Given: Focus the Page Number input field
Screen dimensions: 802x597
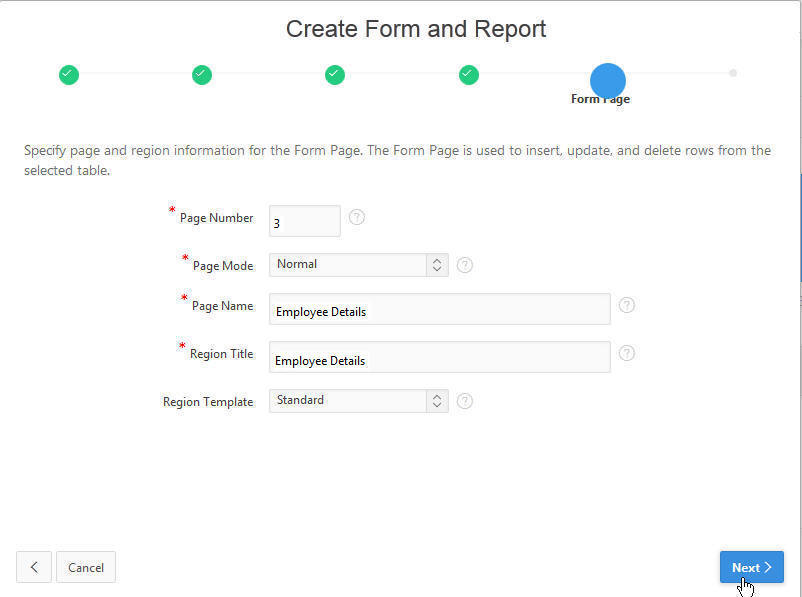Looking at the screenshot, I should click(x=304, y=221).
